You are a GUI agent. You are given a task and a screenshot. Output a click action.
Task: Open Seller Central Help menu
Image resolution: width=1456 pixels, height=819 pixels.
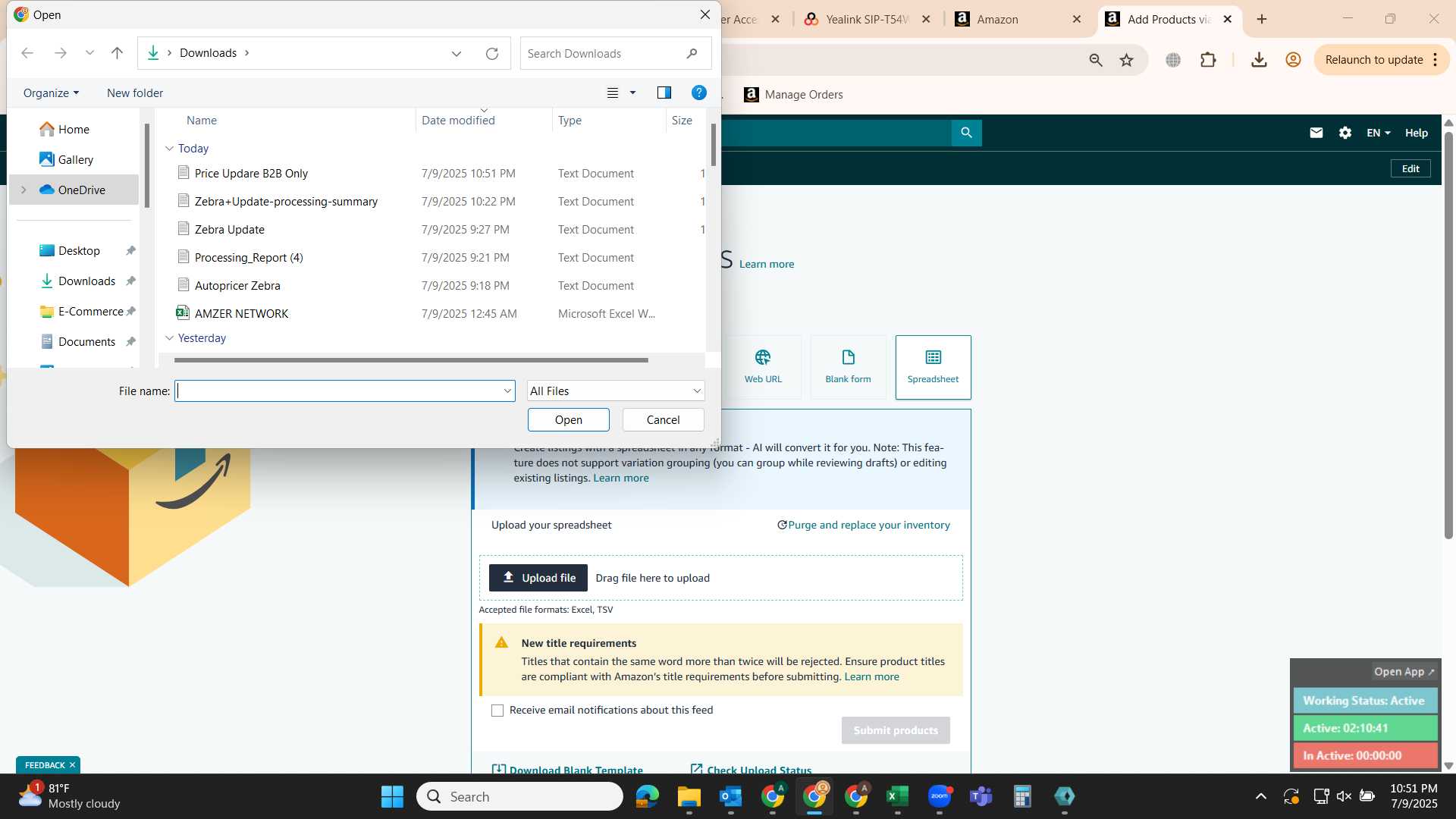point(1417,133)
